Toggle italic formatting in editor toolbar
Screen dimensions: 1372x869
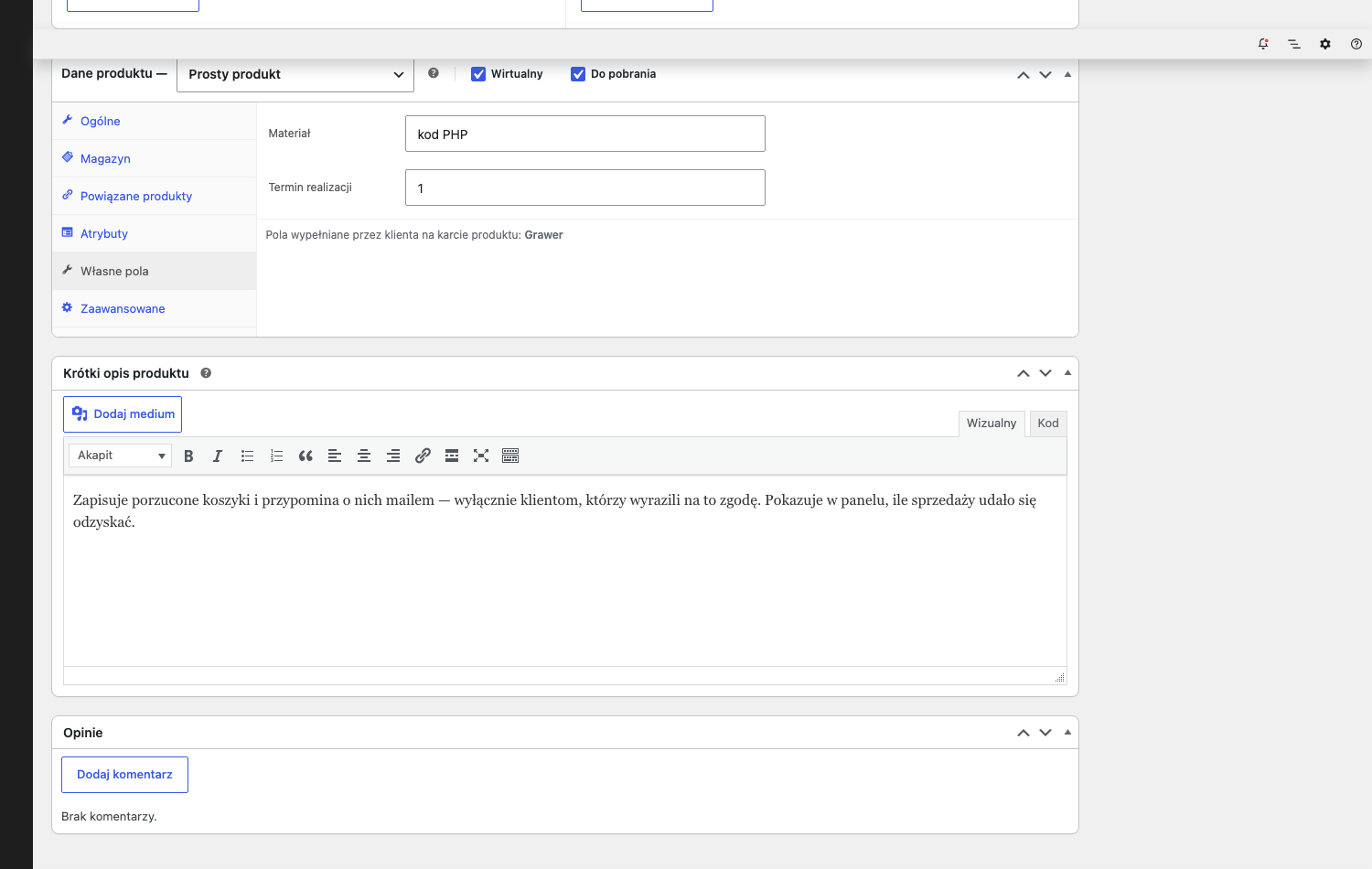[x=218, y=456]
